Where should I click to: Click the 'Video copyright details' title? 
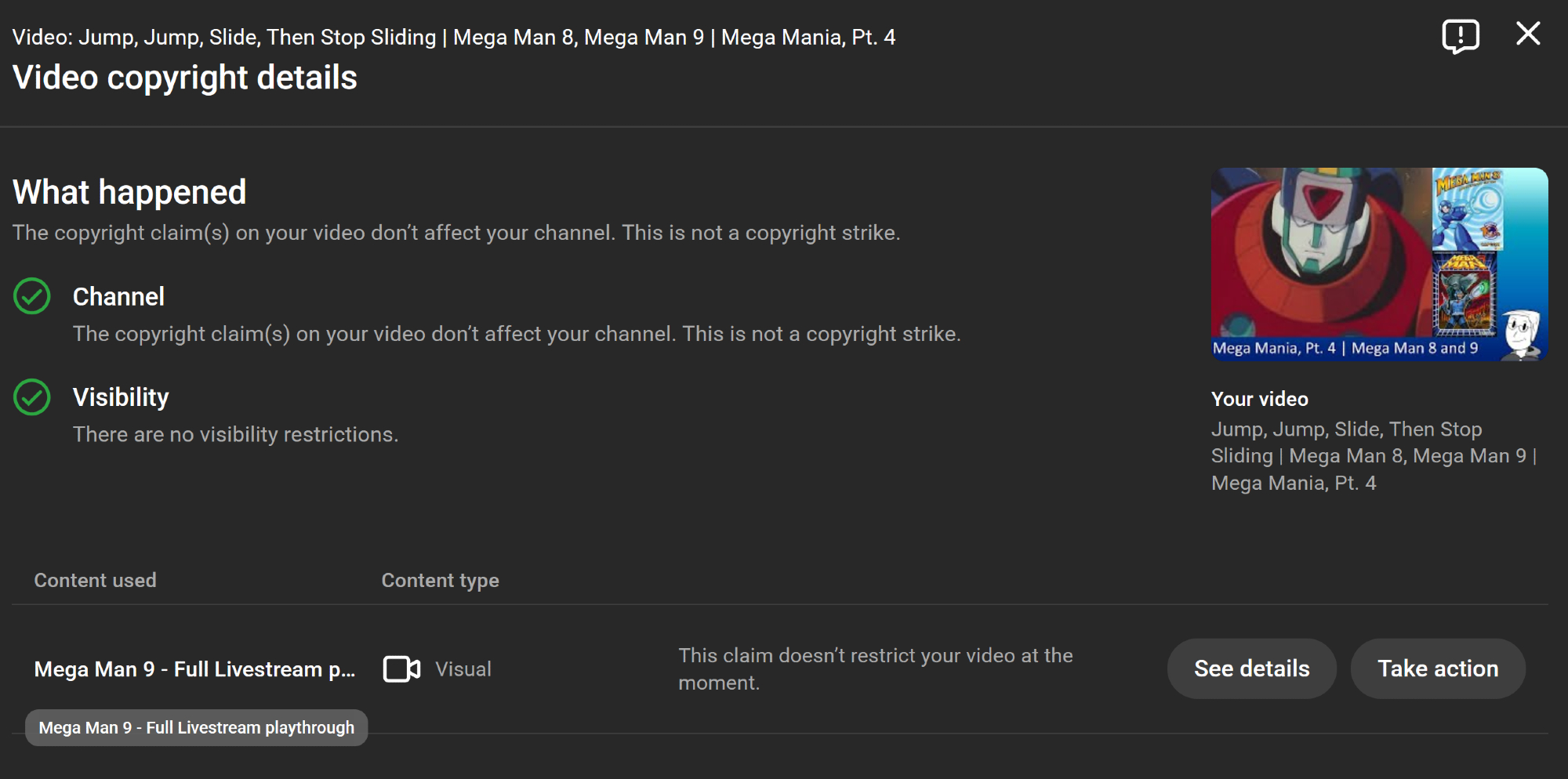(x=185, y=78)
